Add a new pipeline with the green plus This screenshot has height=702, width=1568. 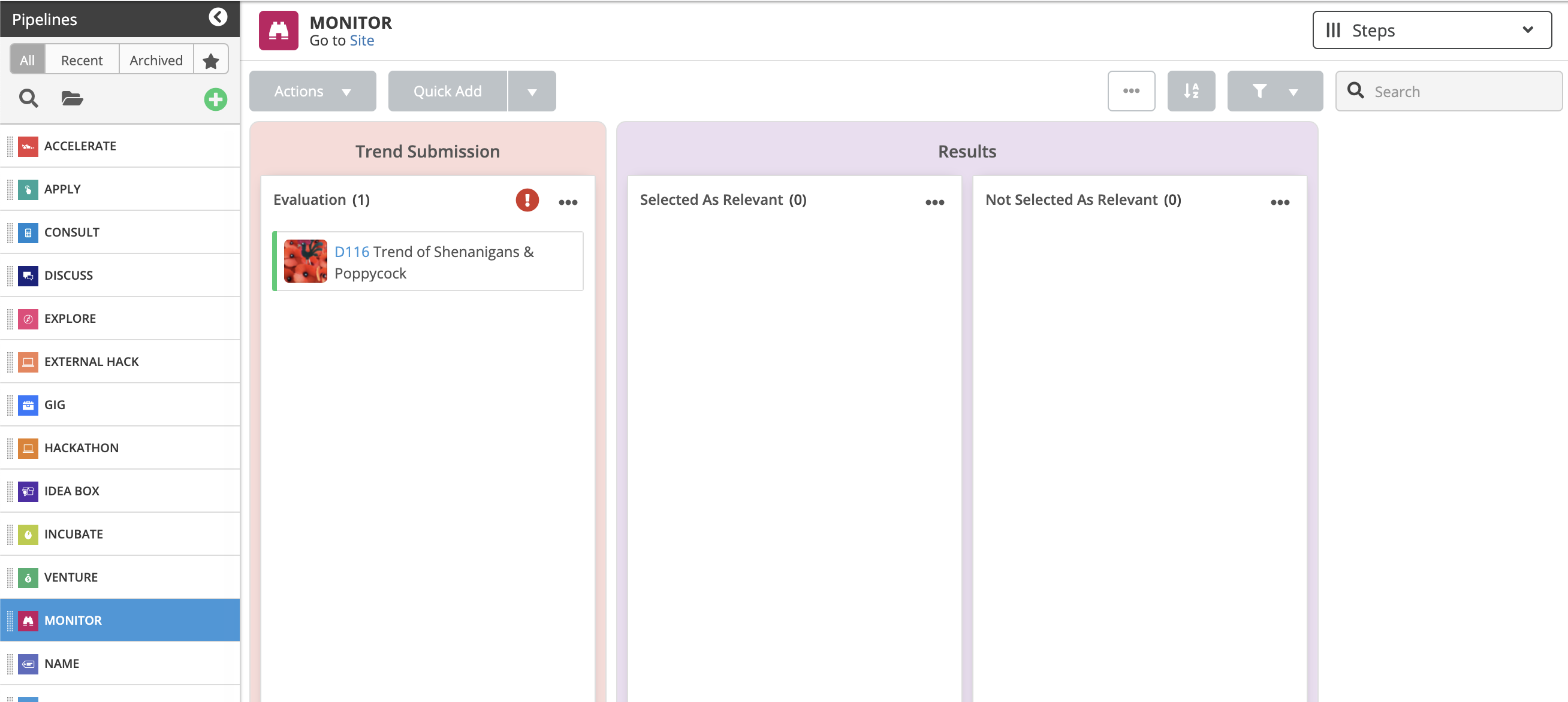[215, 99]
